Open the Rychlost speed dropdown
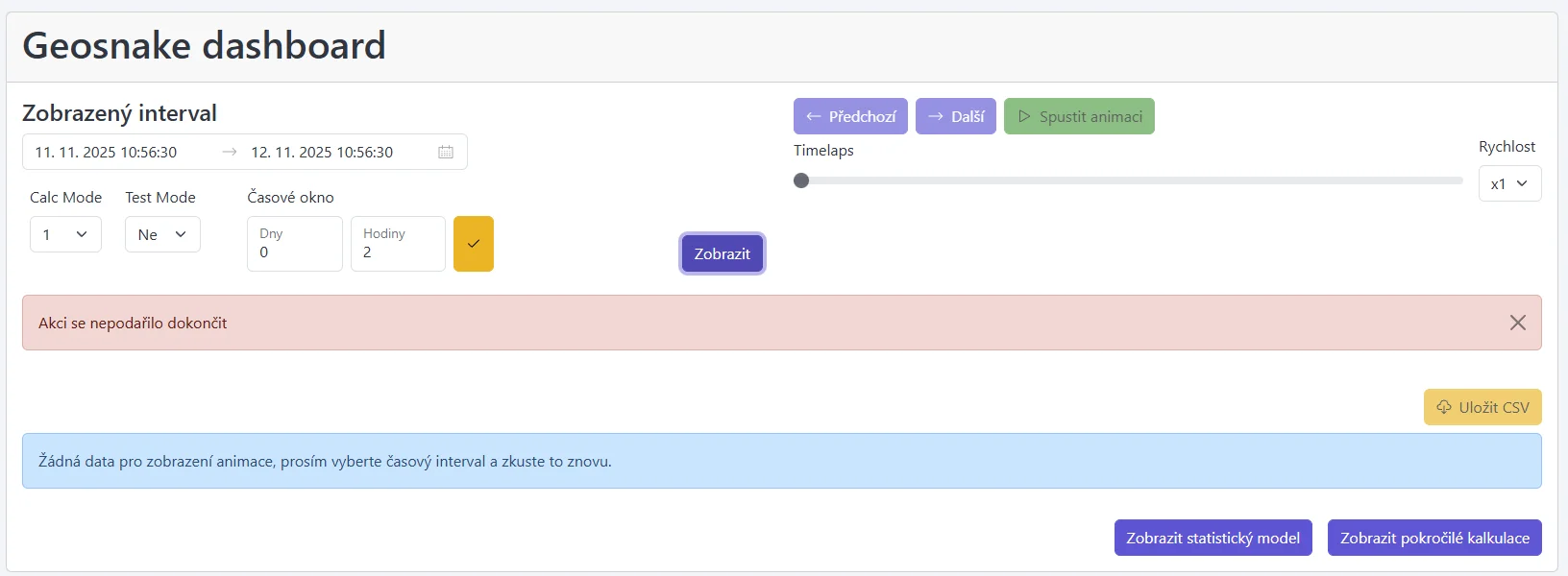The height and width of the screenshot is (576, 1568). point(1509,183)
